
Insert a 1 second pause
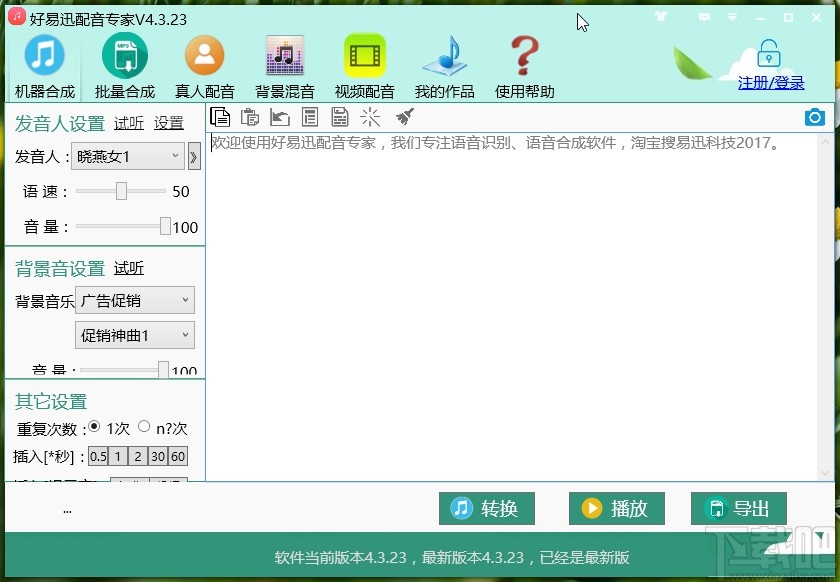118,456
